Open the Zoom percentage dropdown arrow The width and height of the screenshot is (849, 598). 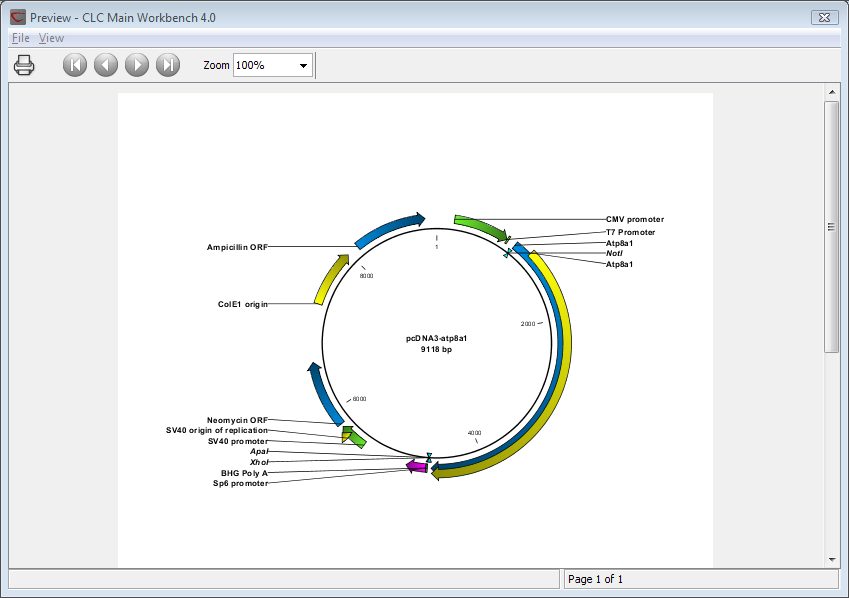(x=303, y=66)
